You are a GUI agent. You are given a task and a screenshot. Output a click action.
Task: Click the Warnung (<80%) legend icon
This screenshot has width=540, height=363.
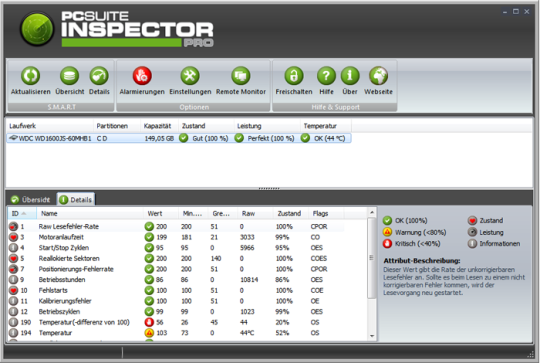click(387, 232)
